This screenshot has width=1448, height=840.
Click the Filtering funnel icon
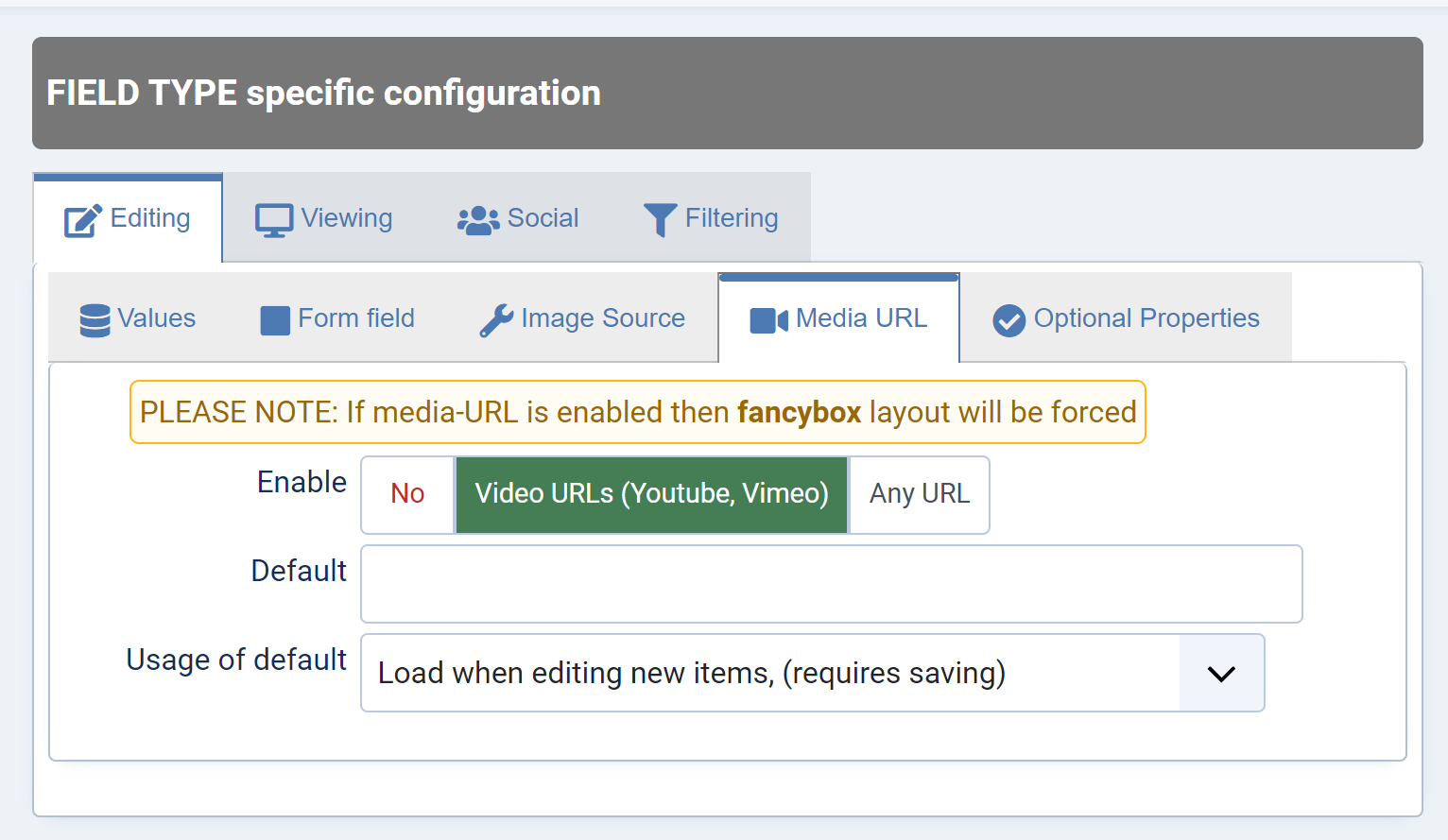coord(660,220)
